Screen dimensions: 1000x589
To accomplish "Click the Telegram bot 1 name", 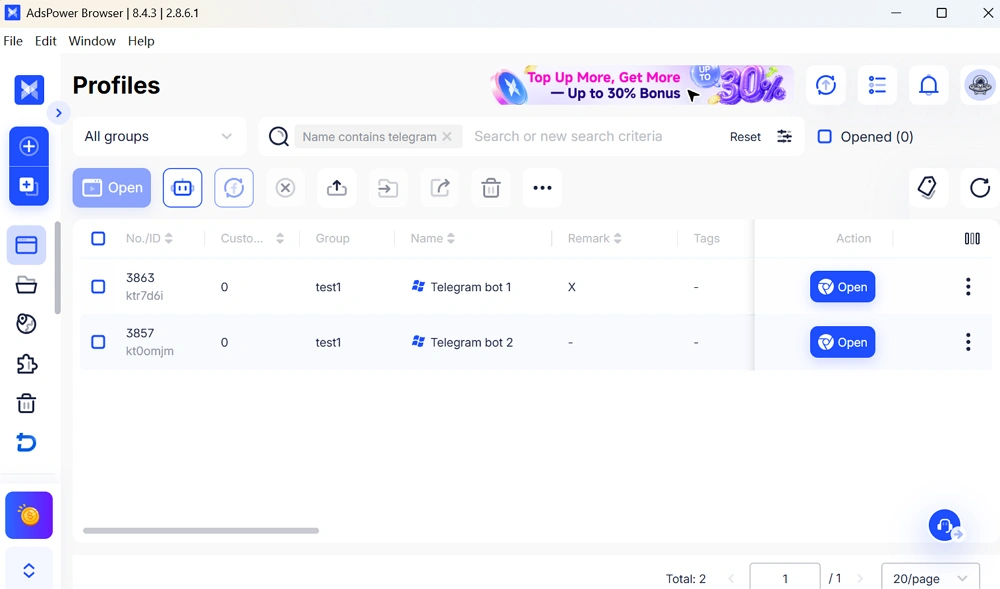I will point(471,287).
